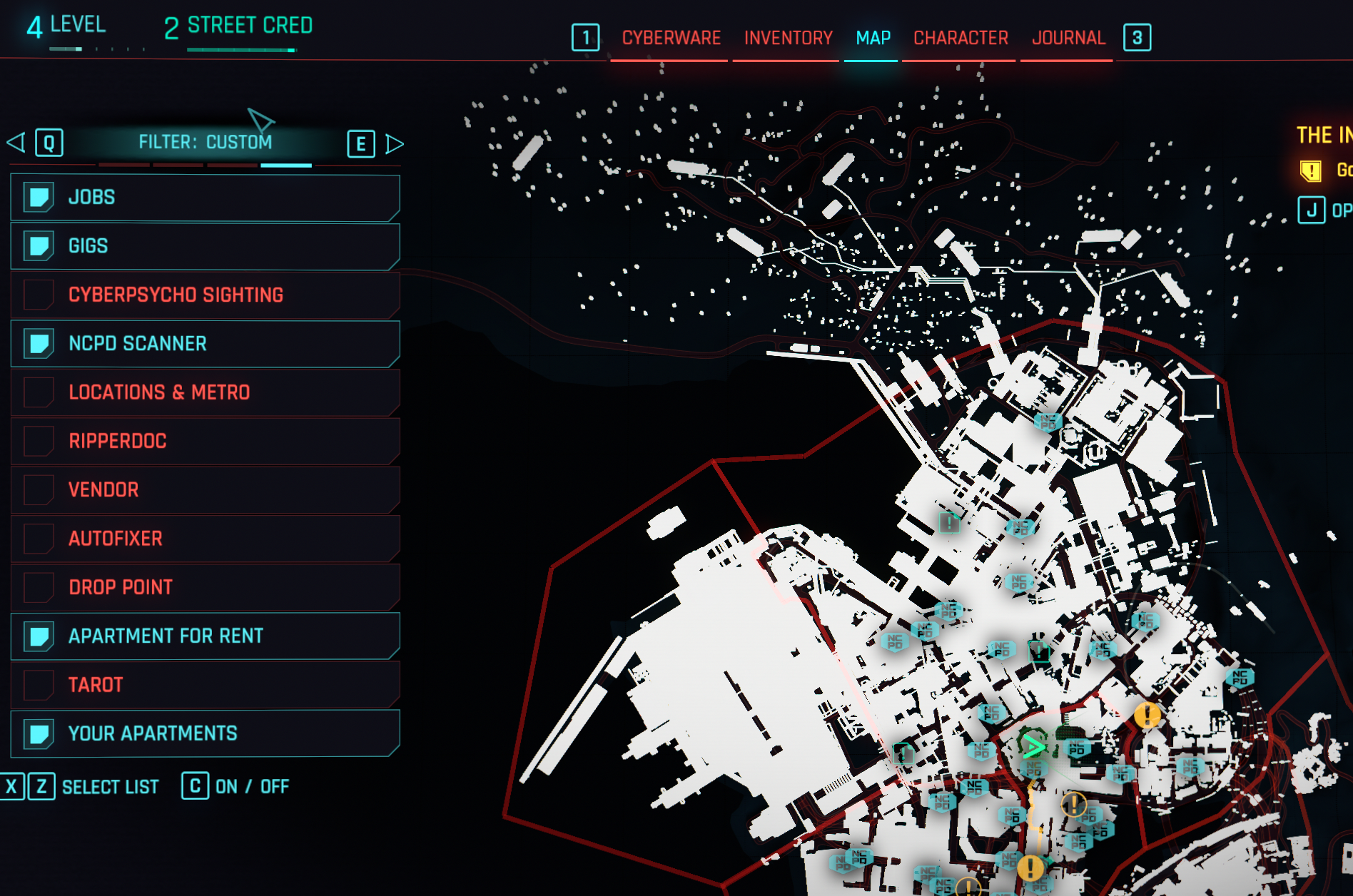Click the "2 STREET CRED" text
The width and height of the screenshot is (1353, 896).
coord(238,26)
